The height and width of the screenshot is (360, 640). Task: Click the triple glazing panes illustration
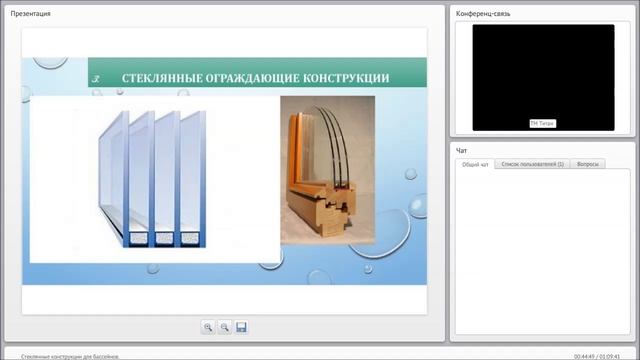(152, 179)
